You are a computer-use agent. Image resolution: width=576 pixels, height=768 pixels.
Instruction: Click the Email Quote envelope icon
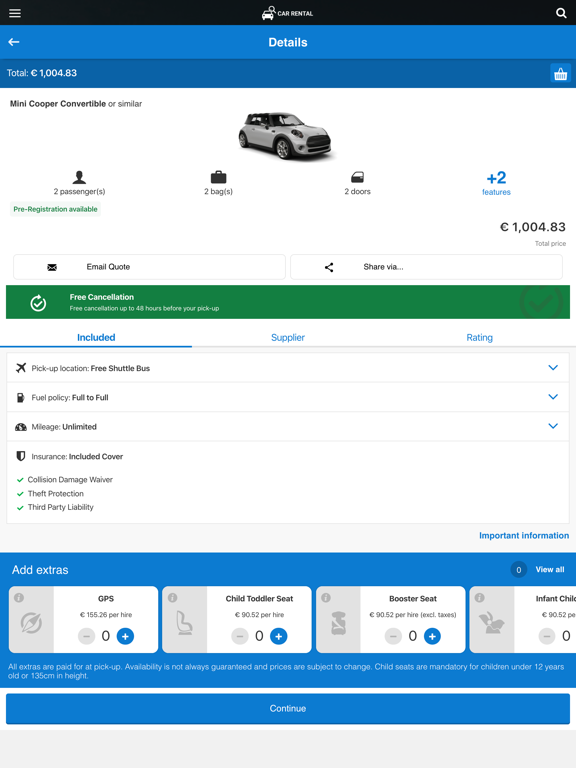pos(52,267)
